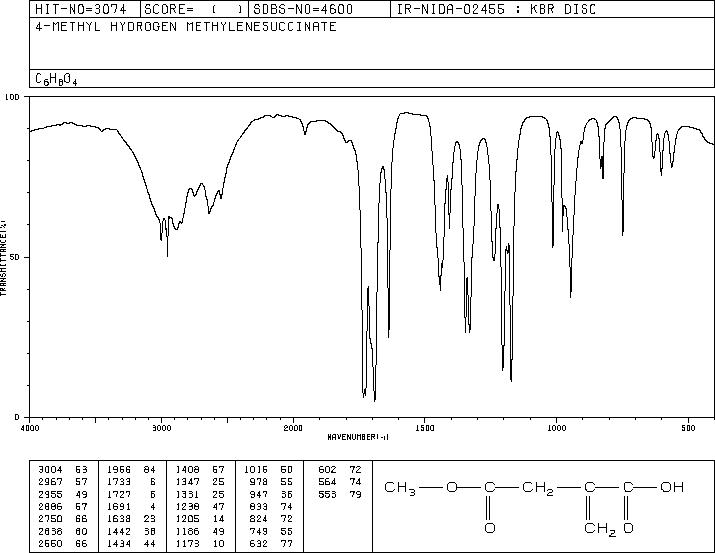Click the 500 wavenumber axis label
This screenshot has width=715, height=553.
(689, 428)
